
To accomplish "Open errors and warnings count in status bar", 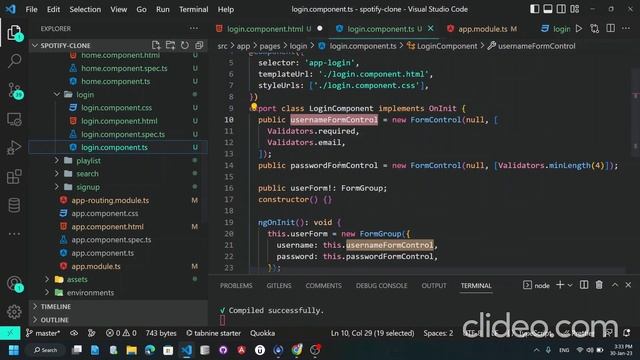I will 121,333.
